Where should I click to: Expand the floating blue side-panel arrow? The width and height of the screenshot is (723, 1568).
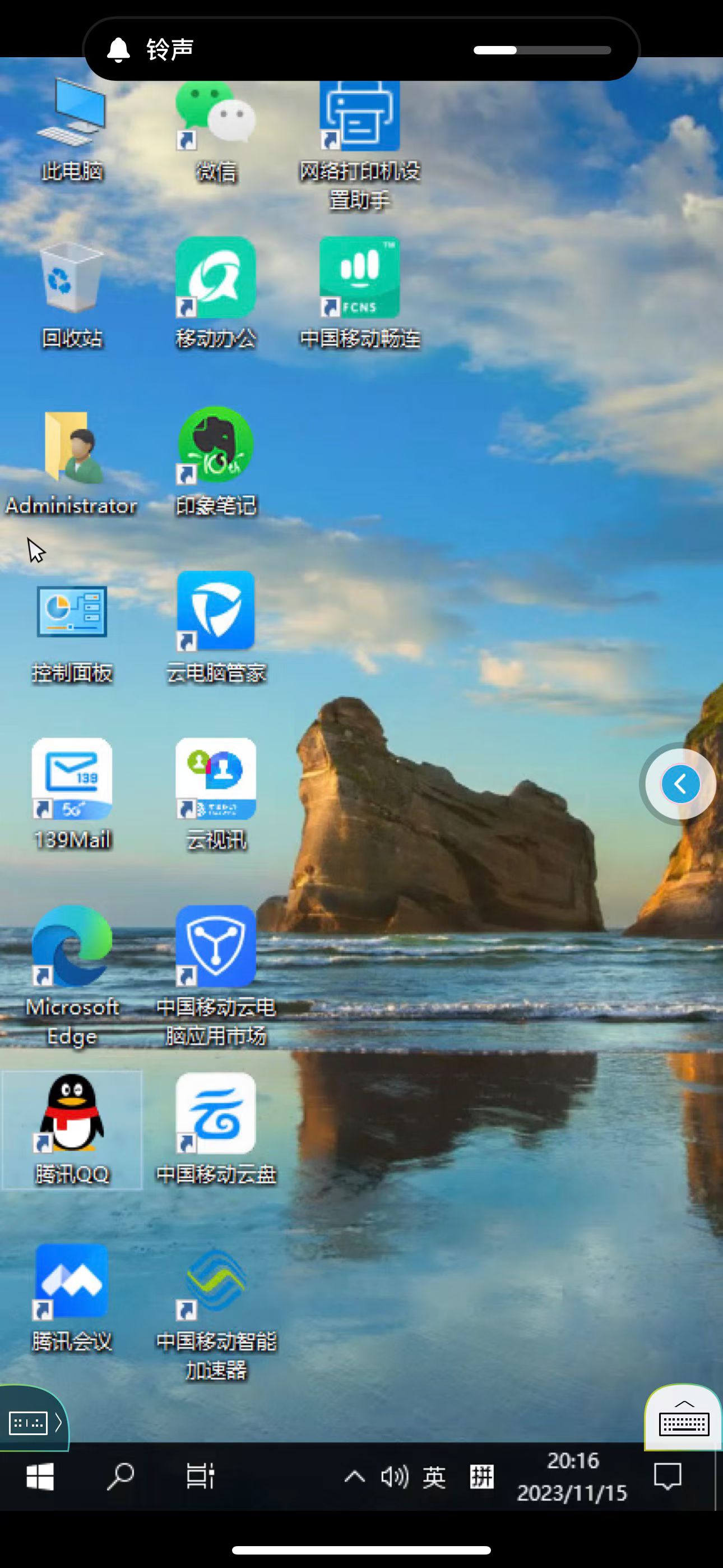[680, 785]
